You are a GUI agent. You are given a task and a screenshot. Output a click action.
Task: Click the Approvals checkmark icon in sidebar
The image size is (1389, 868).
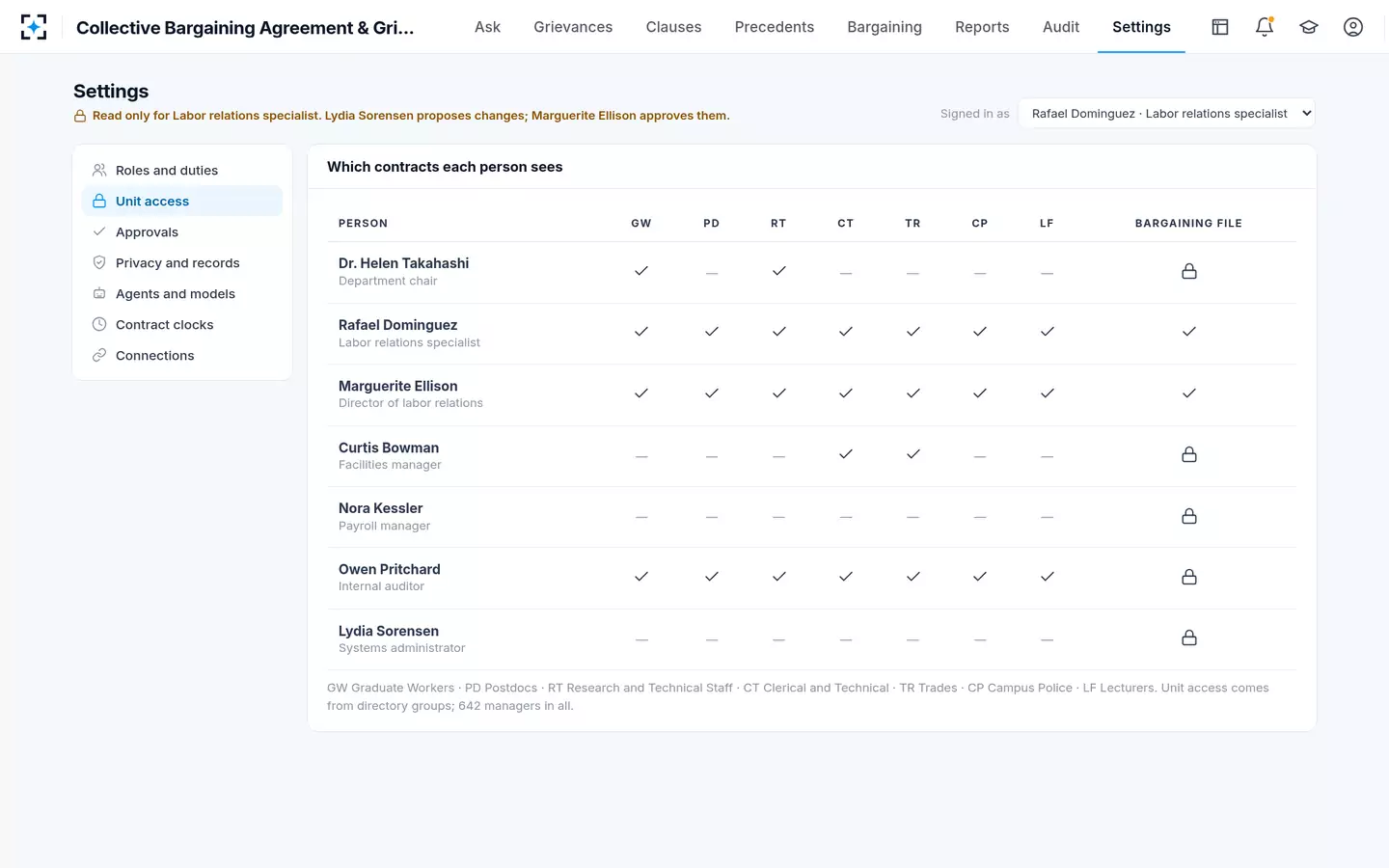99,231
